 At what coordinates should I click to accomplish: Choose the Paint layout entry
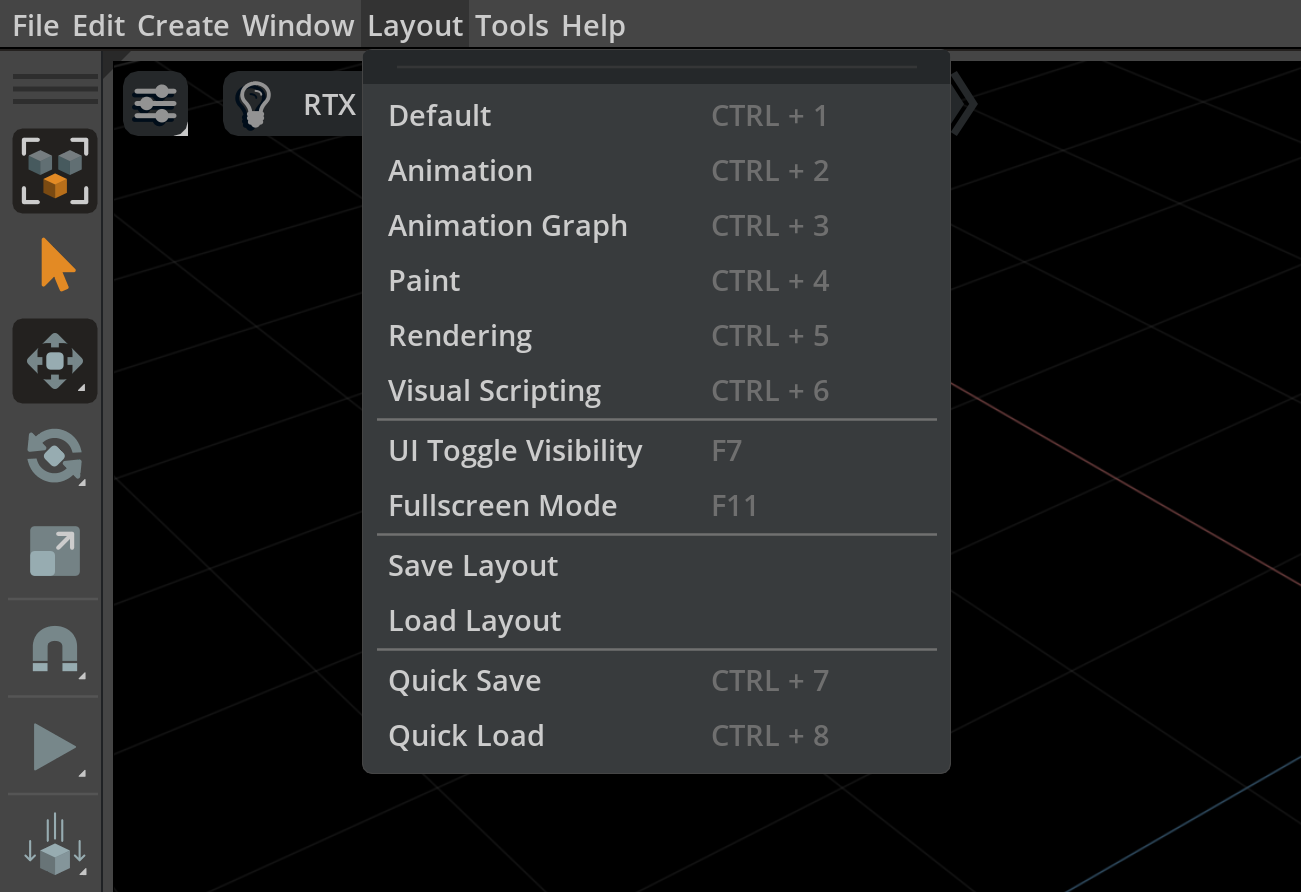[656, 281]
